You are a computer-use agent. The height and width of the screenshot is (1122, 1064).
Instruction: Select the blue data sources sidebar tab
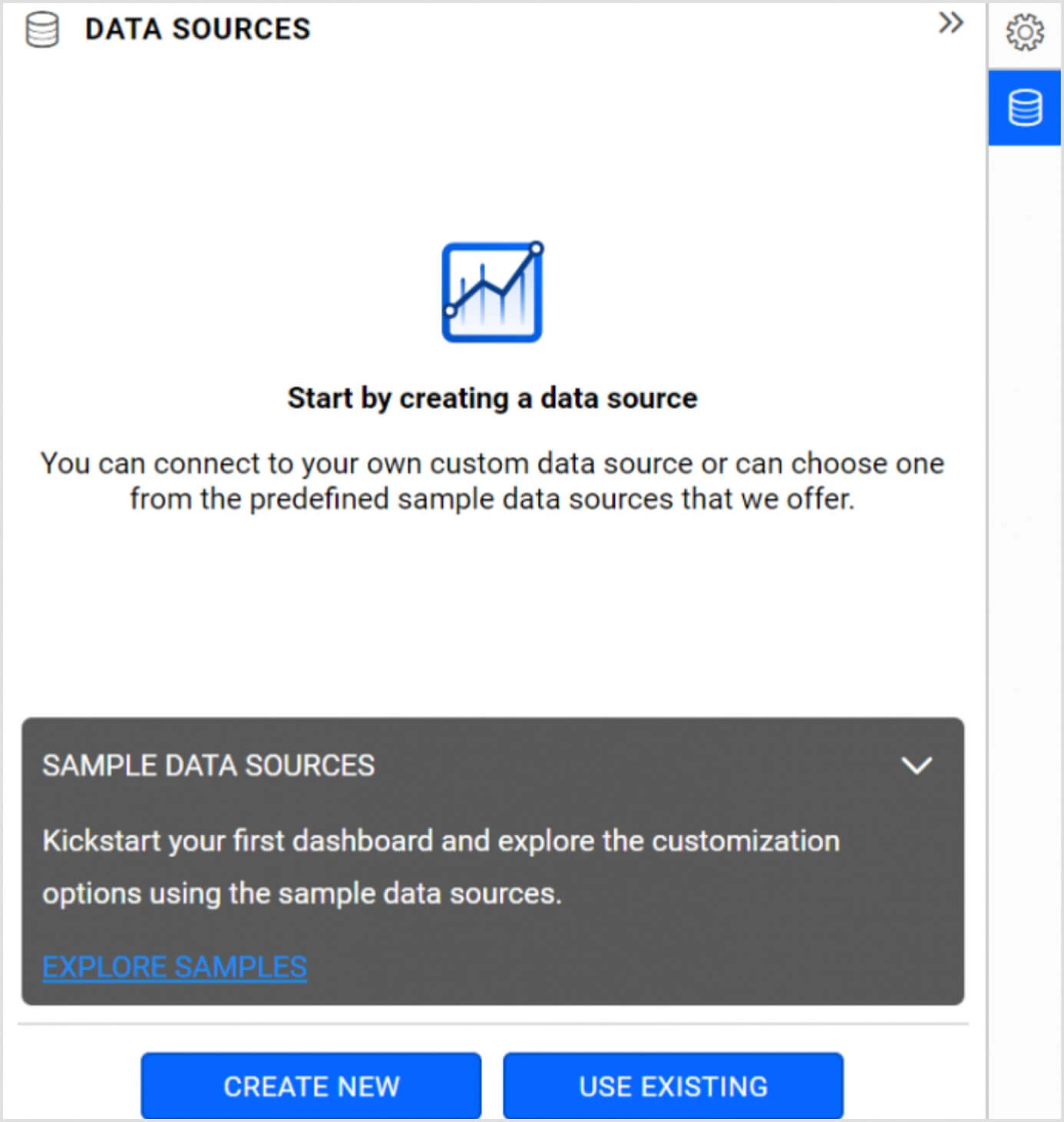(x=1024, y=107)
